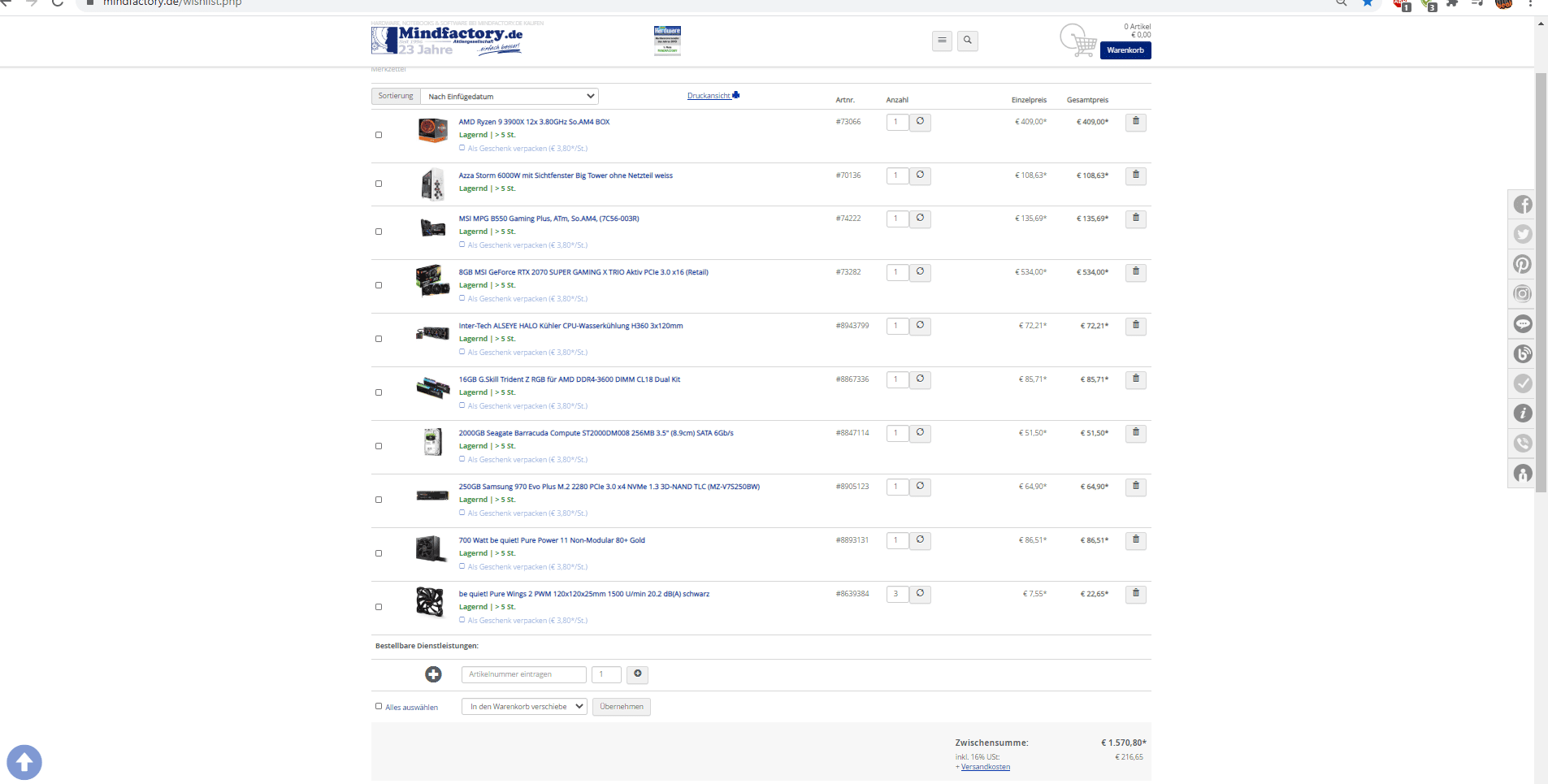Check the Samsung 970 Evo Plus row checkbox
The image size is (1548, 784).
pos(379,500)
